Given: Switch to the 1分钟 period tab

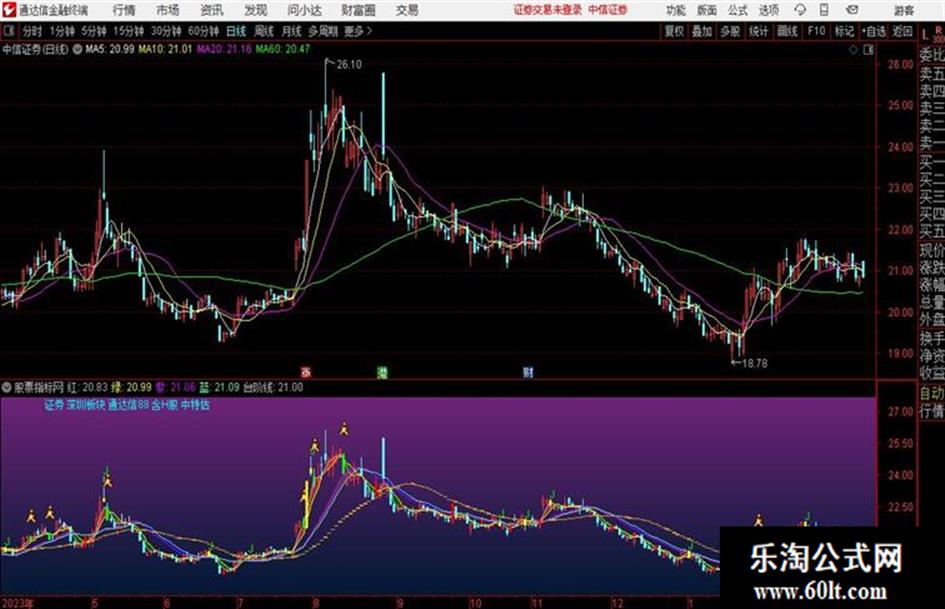Looking at the screenshot, I should 61,31.
